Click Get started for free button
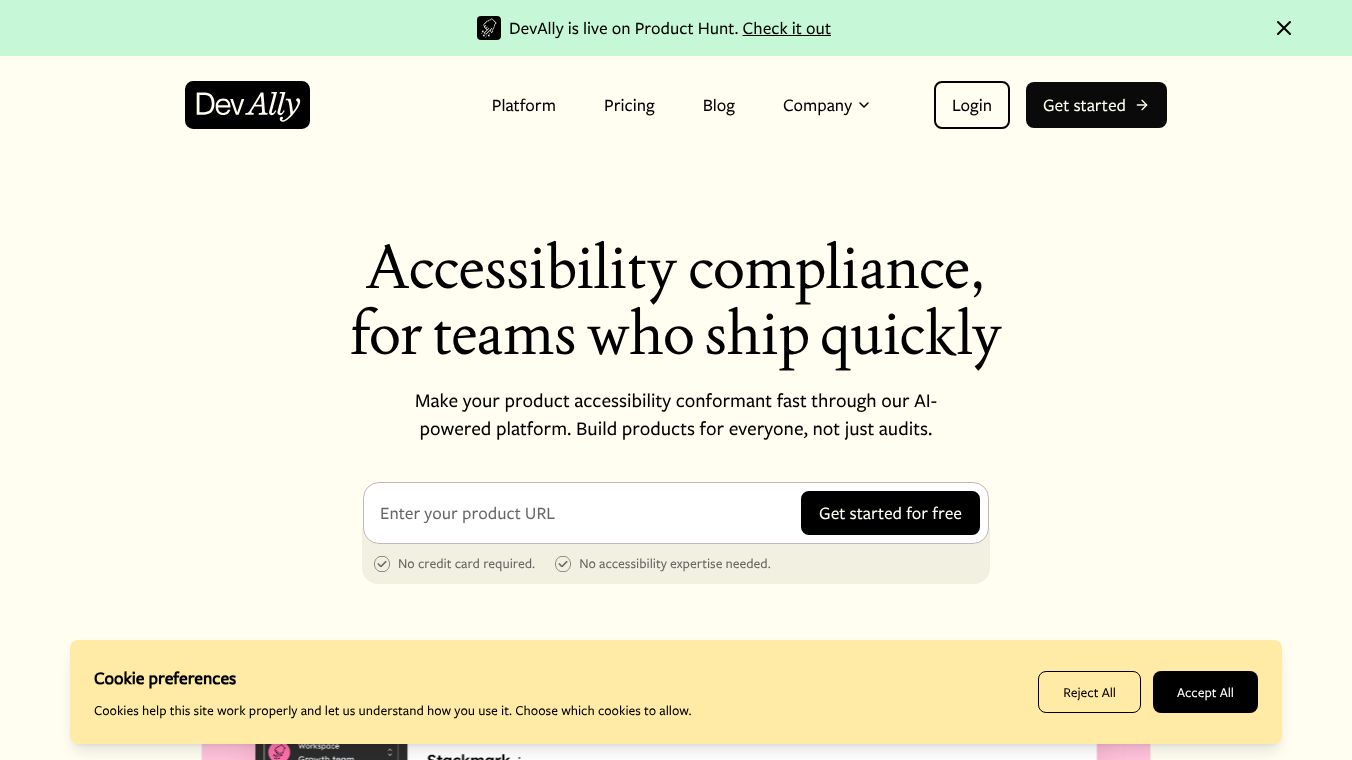This screenshot has width=1352, height=760. click(x=890, y=513)
